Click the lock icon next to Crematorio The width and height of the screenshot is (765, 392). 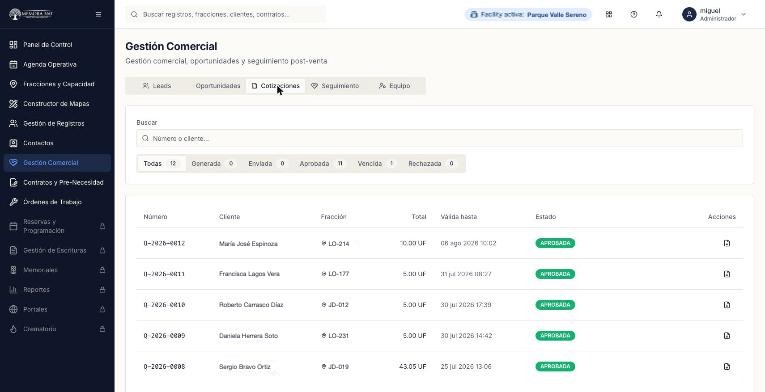click(x=102, y=329)
